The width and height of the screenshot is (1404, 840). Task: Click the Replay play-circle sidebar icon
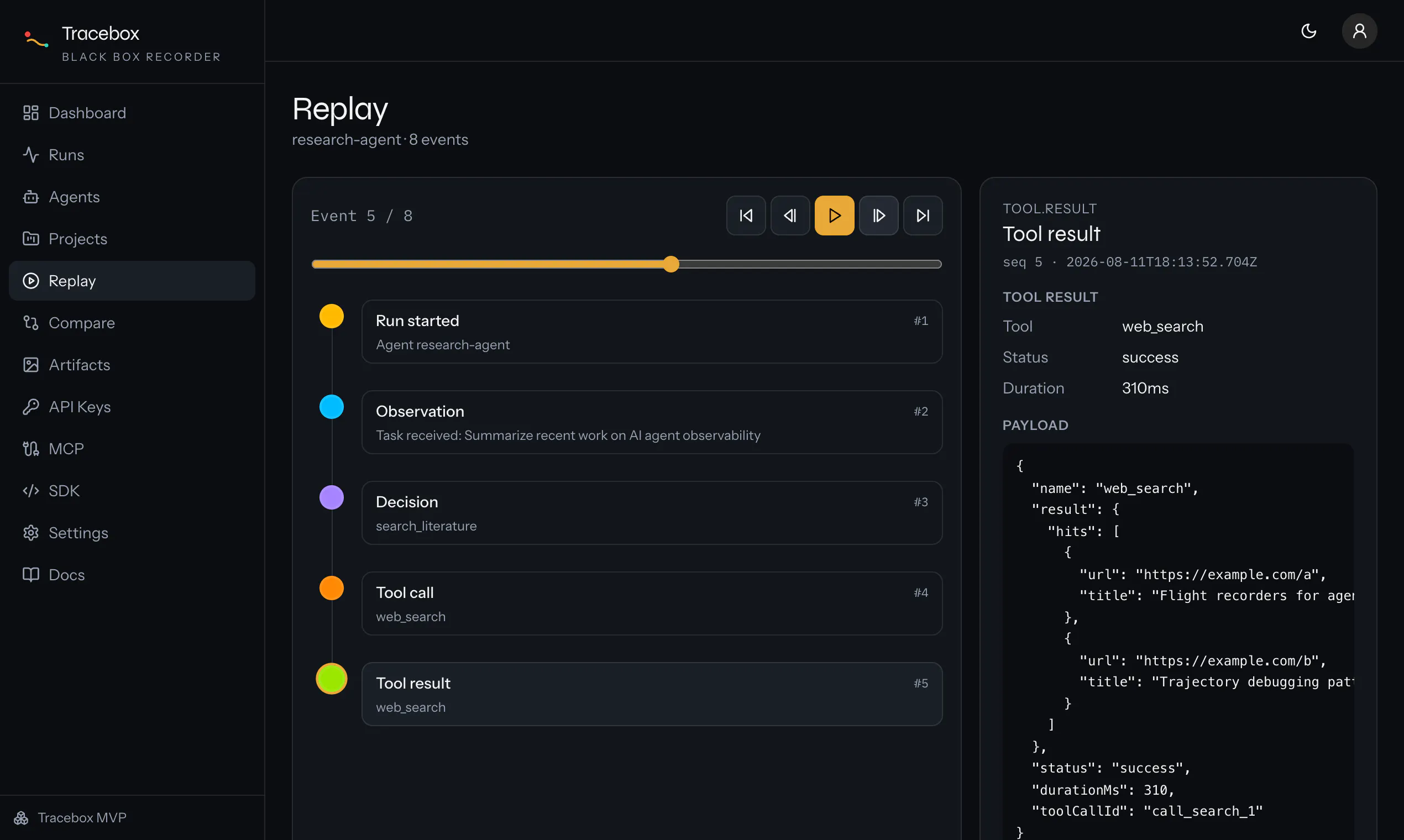tap(30, 281)
